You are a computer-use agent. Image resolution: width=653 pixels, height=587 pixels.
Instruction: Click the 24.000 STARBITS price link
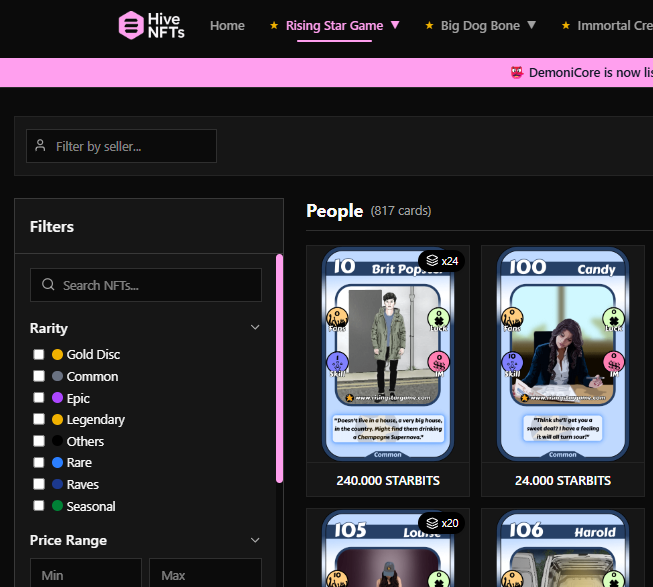pyautogui.click(x=563, y=480)
